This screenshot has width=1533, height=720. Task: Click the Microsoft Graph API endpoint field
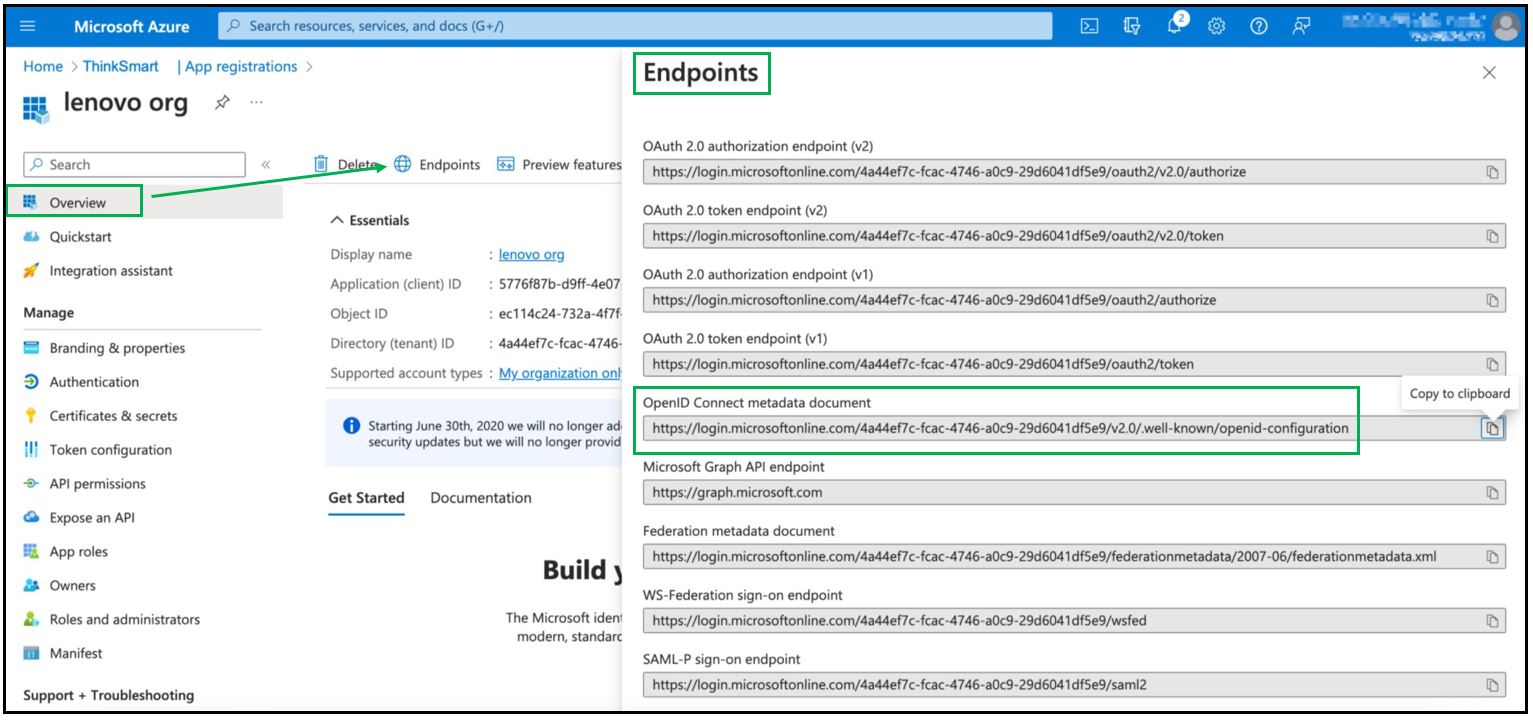pyautogui.click(x=1075, y=492)
